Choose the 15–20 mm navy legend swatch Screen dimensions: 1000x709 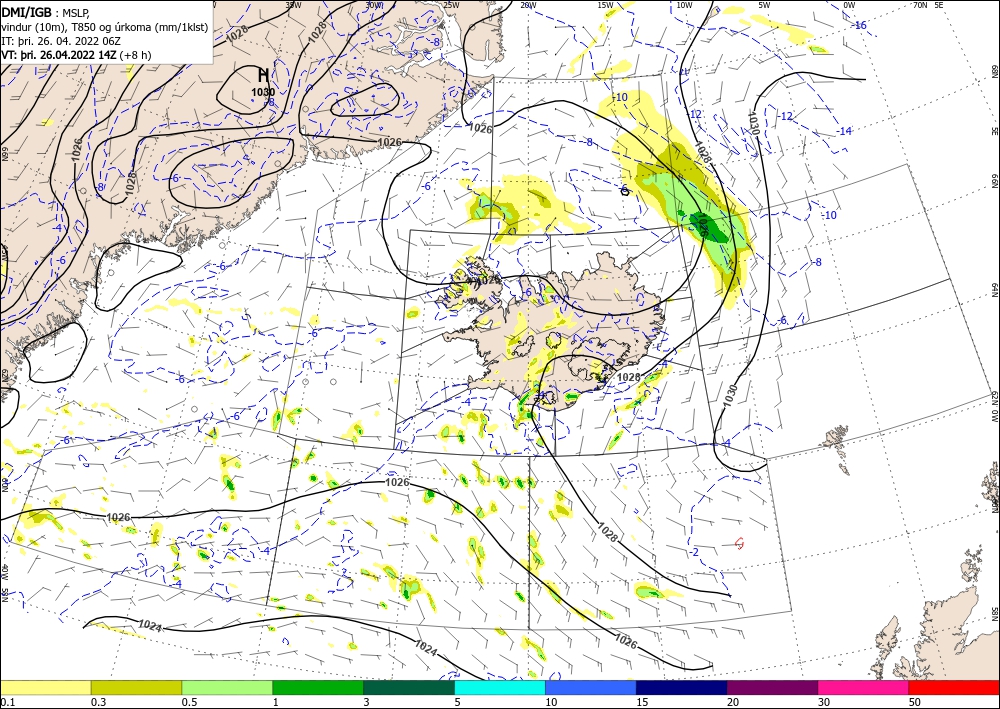click(682, 687)
